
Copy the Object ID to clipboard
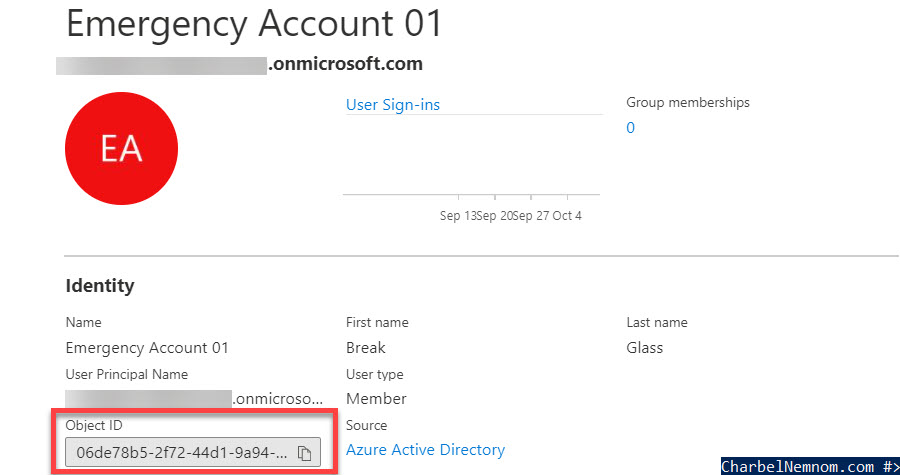point(304,453)
